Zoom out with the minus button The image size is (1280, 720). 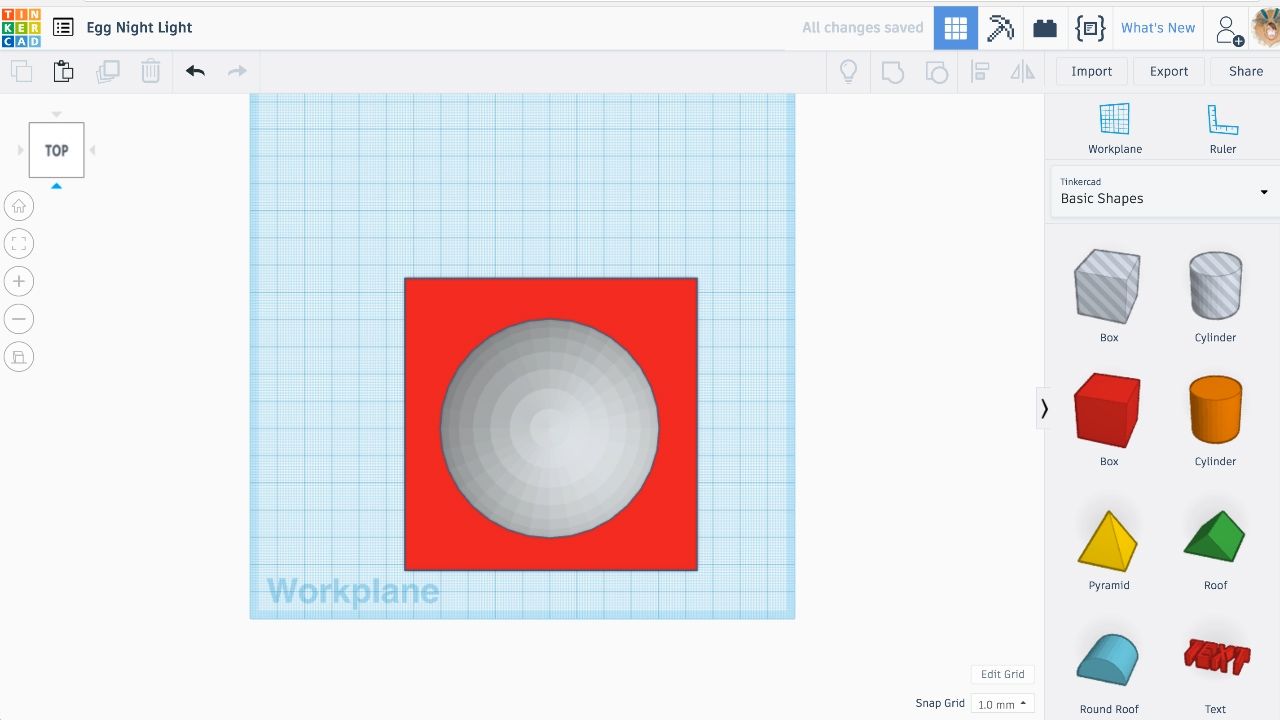(x=19, y=319)
